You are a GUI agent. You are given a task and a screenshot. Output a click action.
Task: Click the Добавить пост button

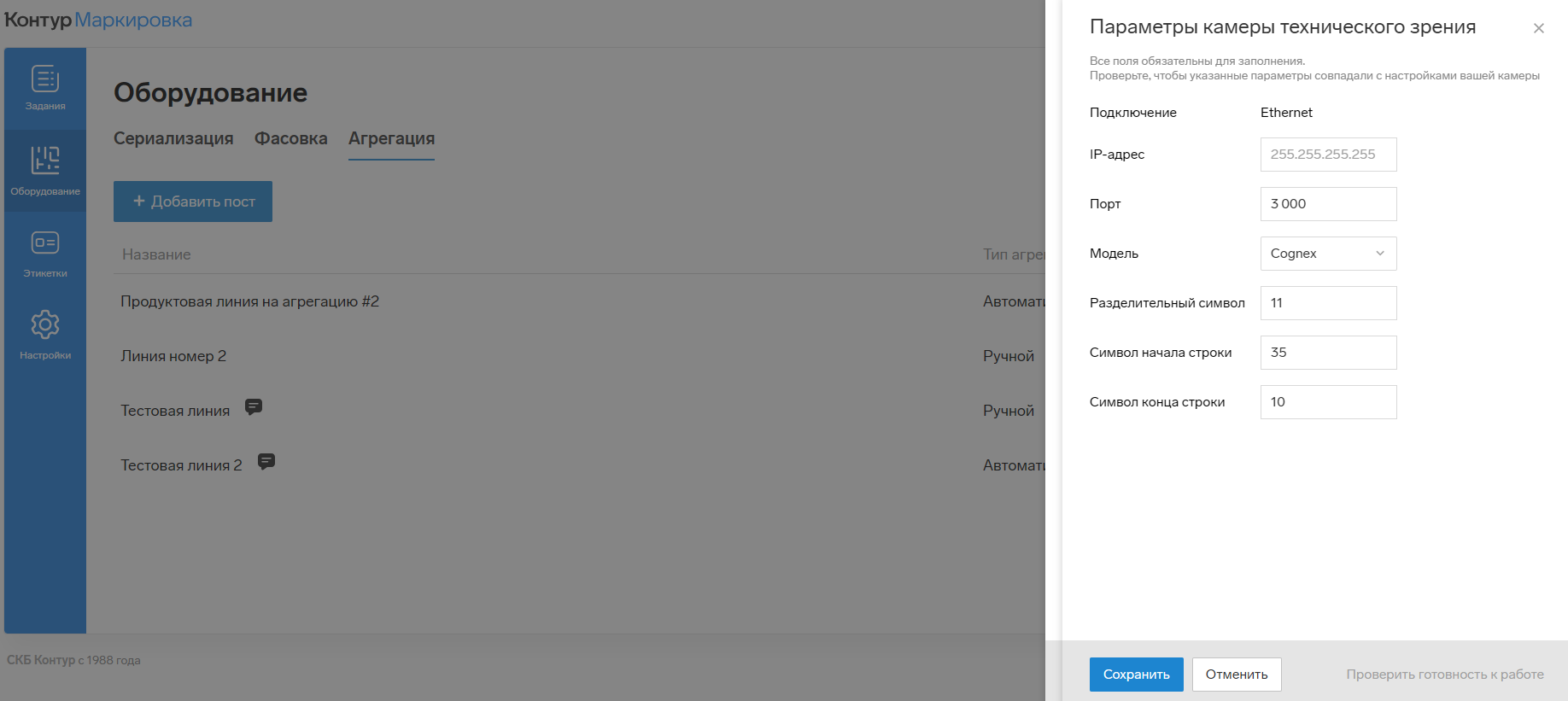point(193,202)
